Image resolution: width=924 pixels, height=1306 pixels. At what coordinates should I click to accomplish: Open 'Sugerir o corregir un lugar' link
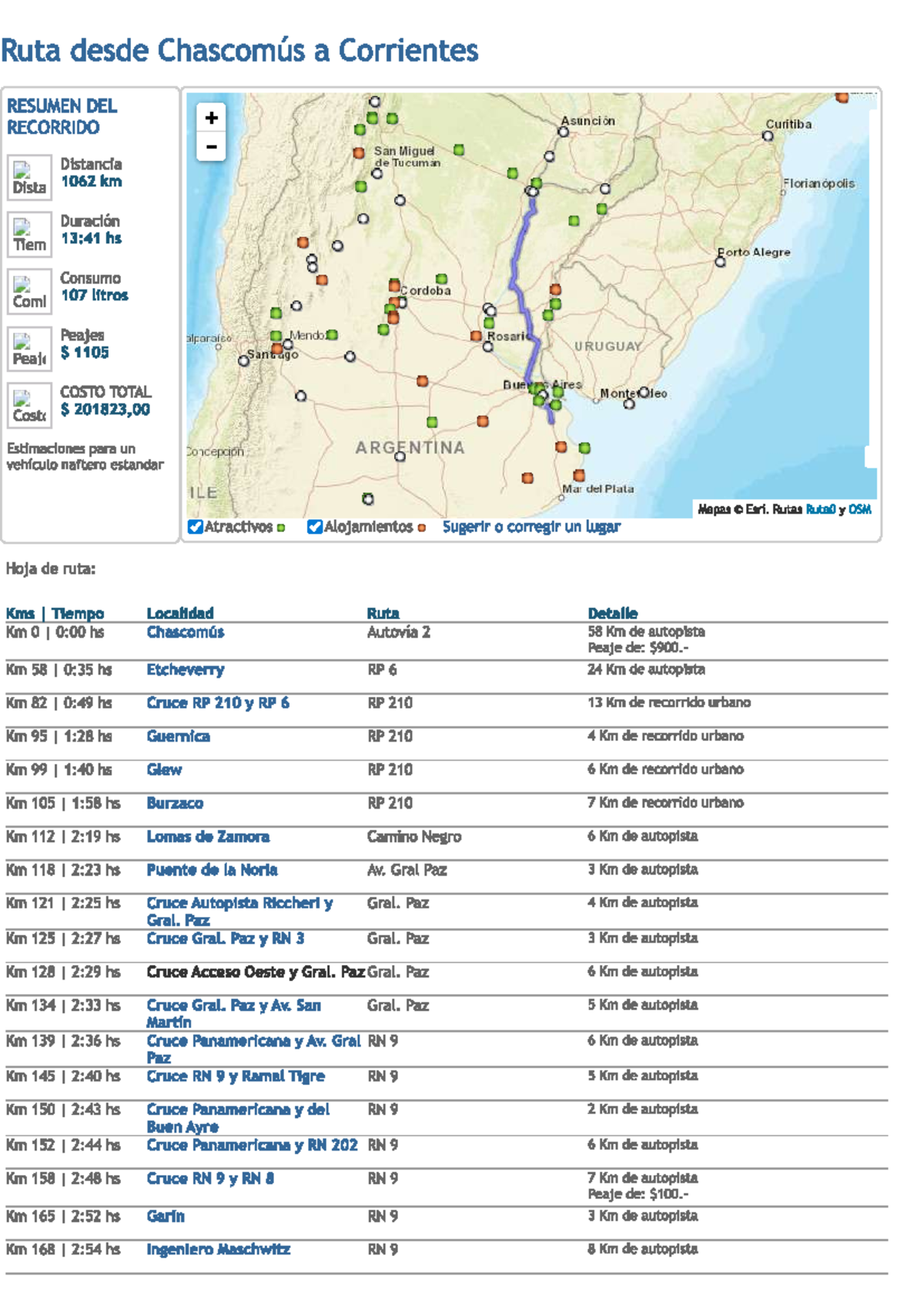(x=531, y=527)
